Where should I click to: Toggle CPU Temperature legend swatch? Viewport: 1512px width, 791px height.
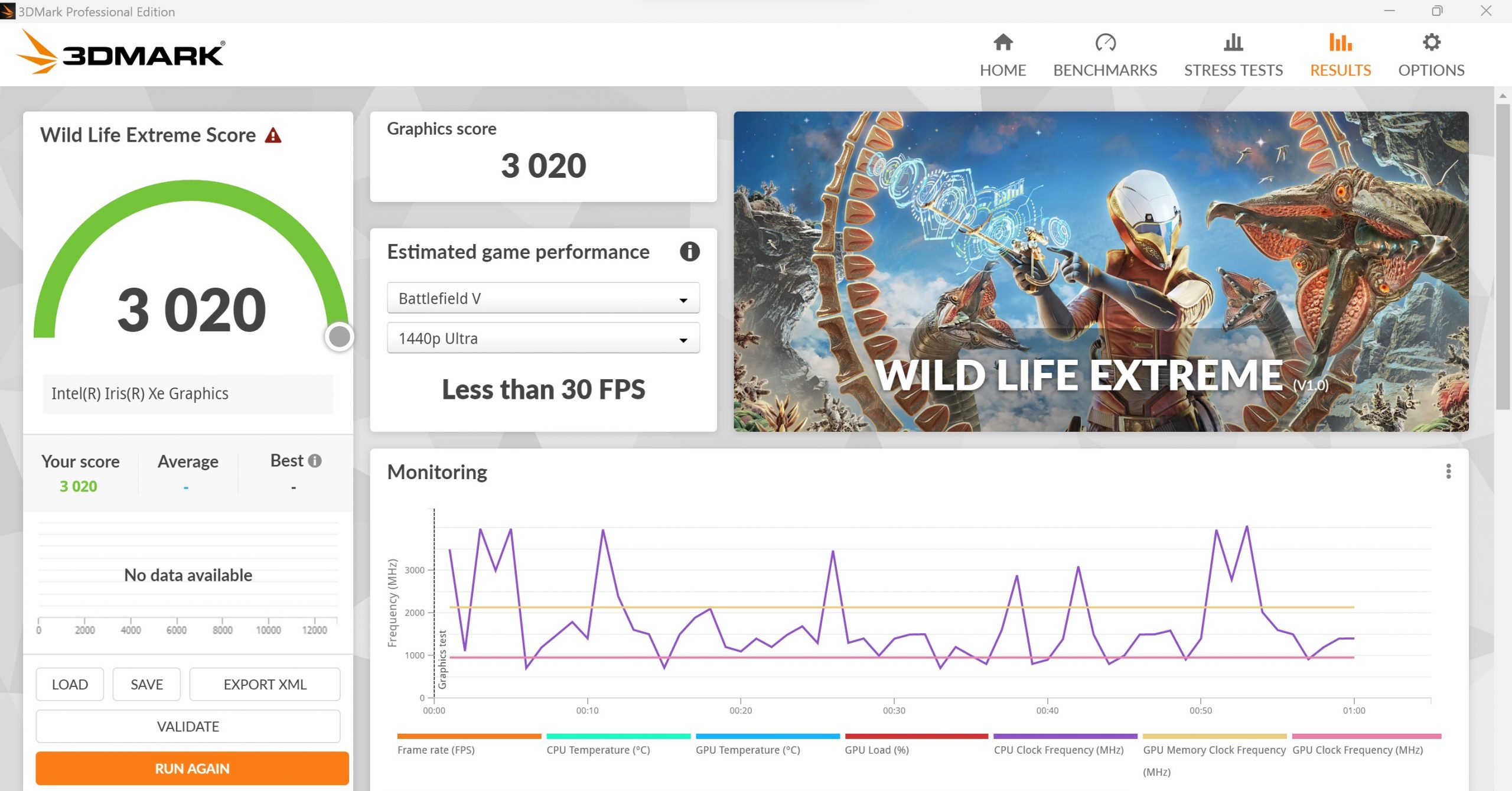618,737
